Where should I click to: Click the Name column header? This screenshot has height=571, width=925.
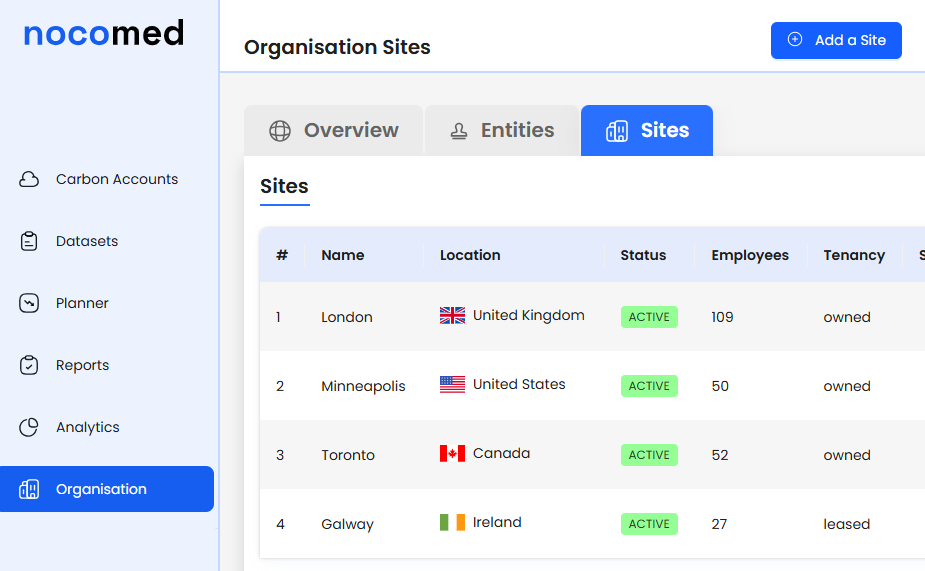coord(343,255)
